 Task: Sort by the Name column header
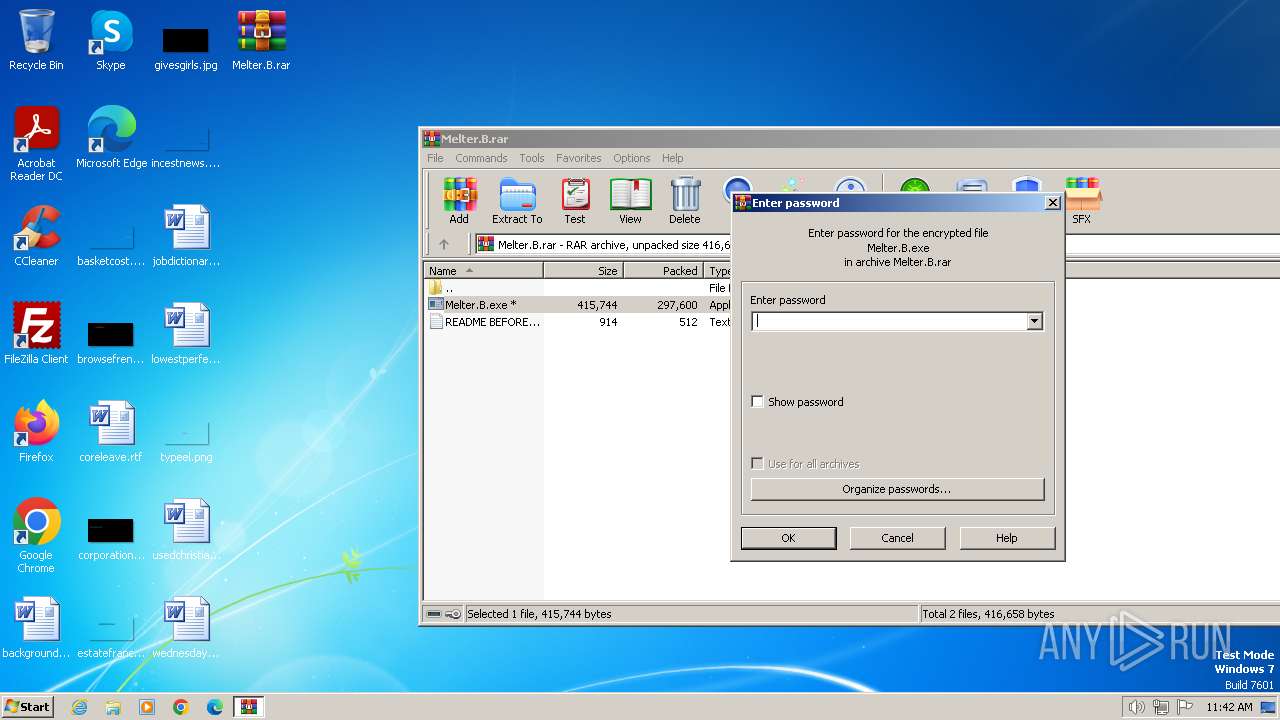point(484,271)
